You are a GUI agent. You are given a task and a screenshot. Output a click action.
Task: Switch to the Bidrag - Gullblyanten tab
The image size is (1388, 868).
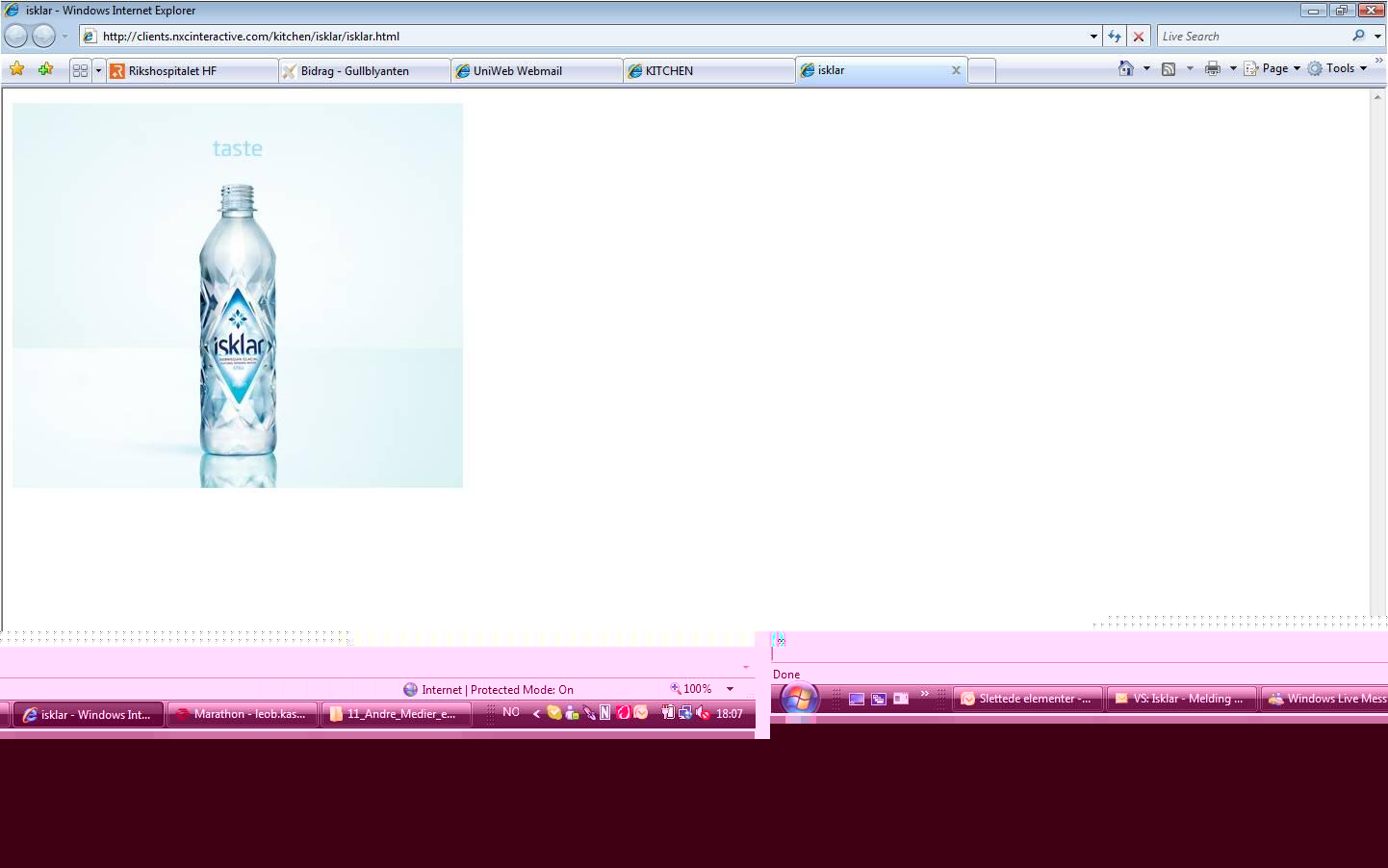[x=365, y=70]
